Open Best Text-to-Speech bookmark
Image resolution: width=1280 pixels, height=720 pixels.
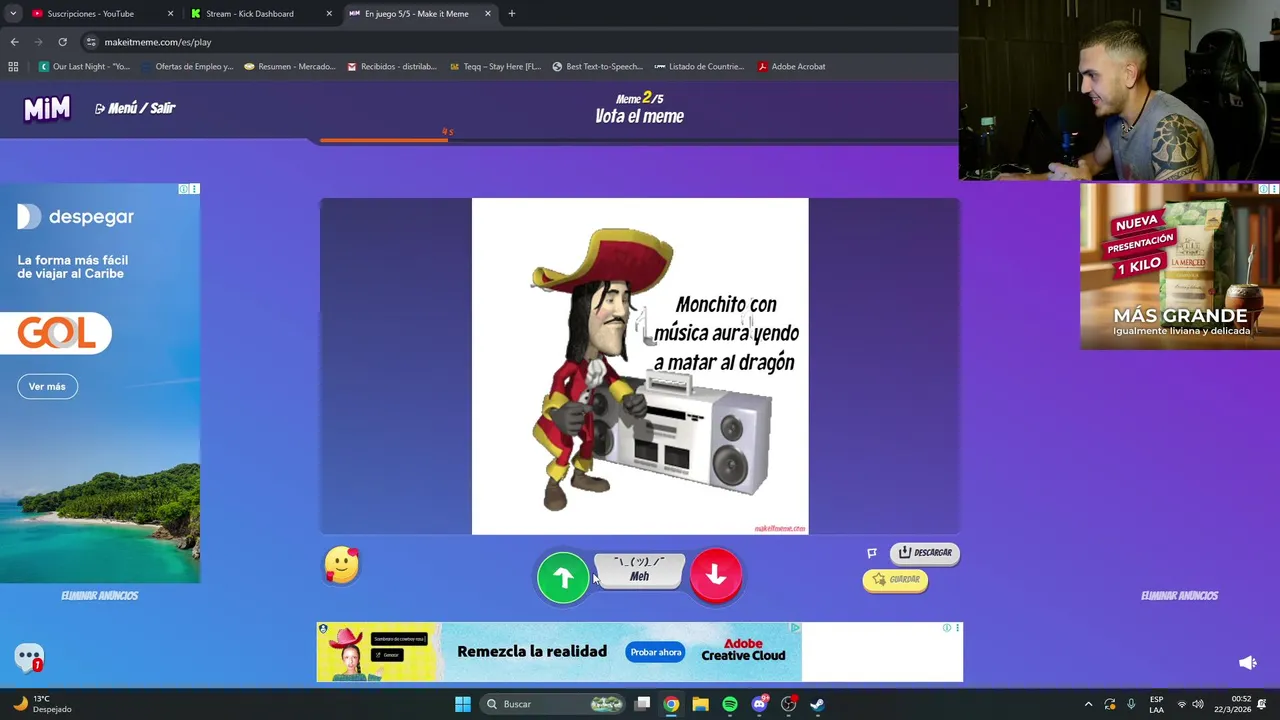[597, 67]
